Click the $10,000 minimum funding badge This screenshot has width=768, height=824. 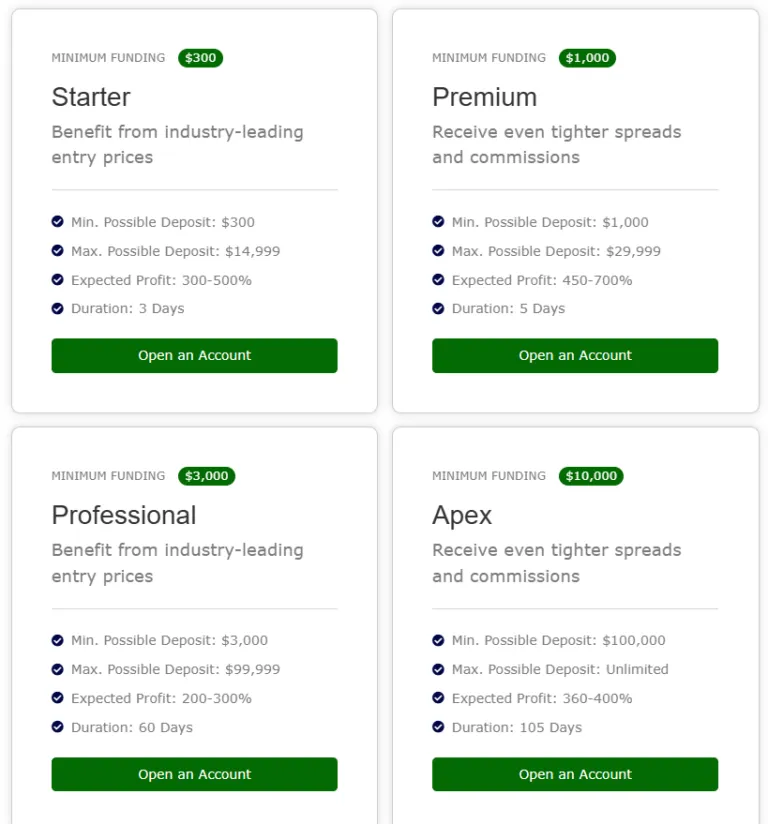pos(591,476)
